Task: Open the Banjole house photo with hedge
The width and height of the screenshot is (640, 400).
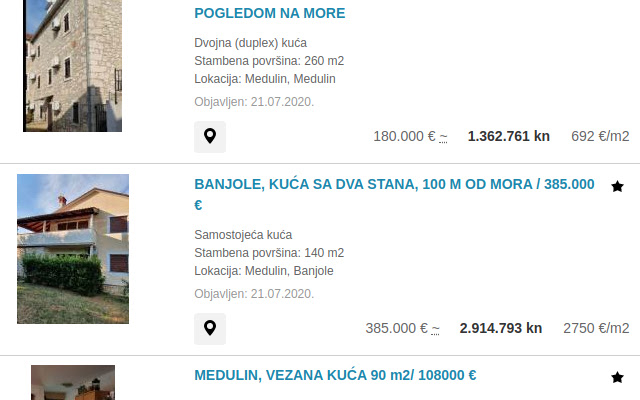Action: point(73,249)
